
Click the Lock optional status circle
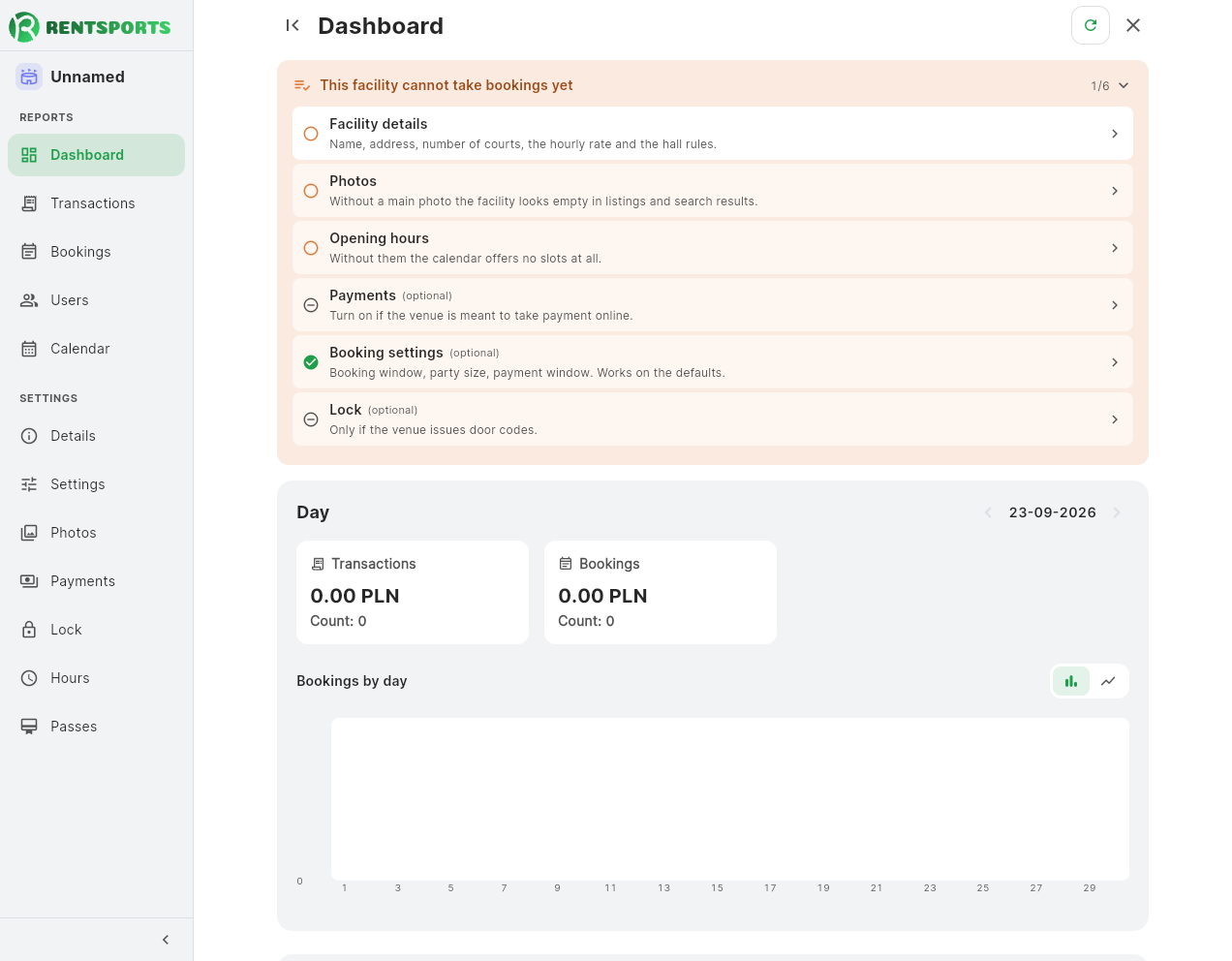[x=311, y=419]
